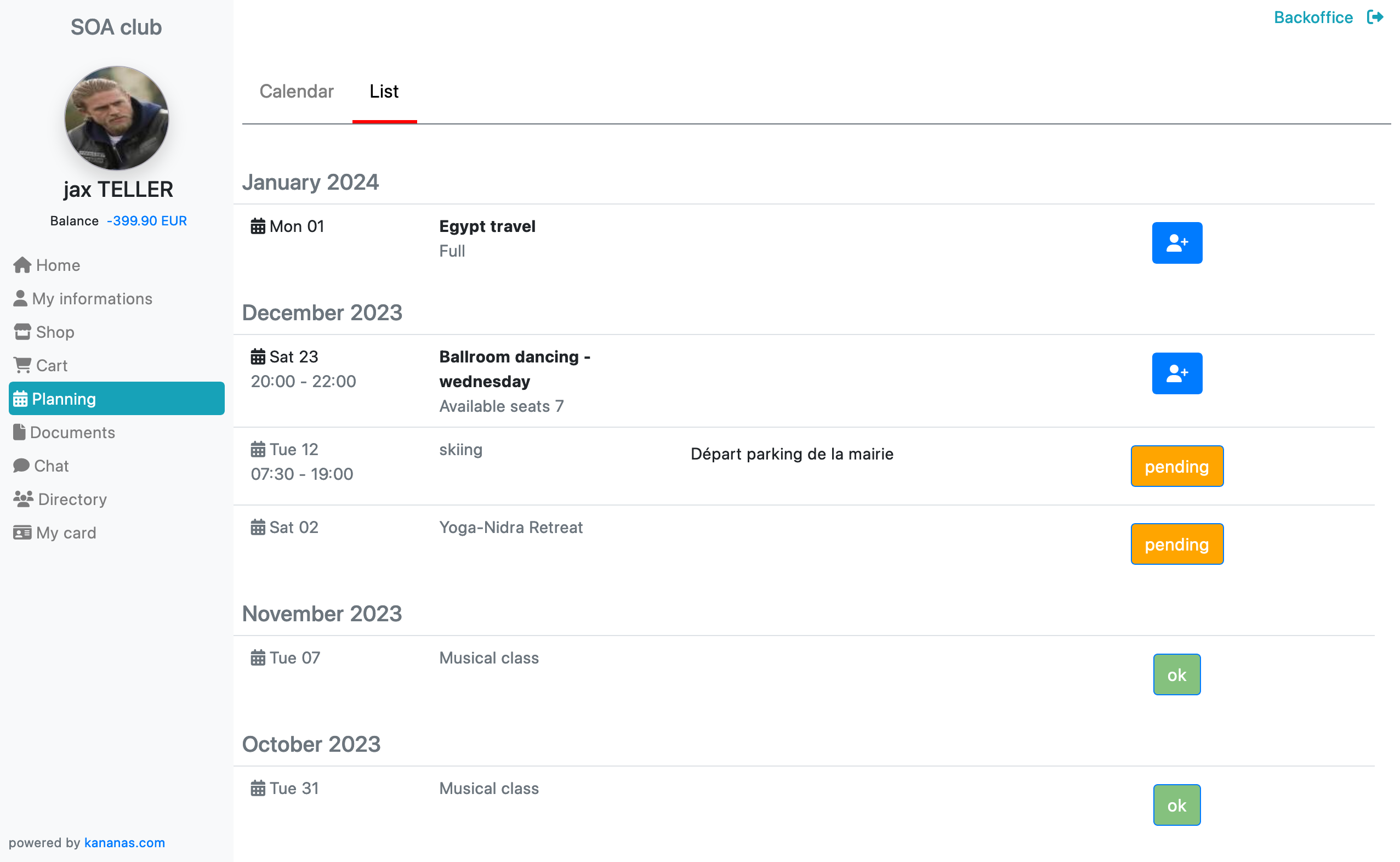Open the Shop section in sidebar
Screen dimensions: 1400x862
44,332
